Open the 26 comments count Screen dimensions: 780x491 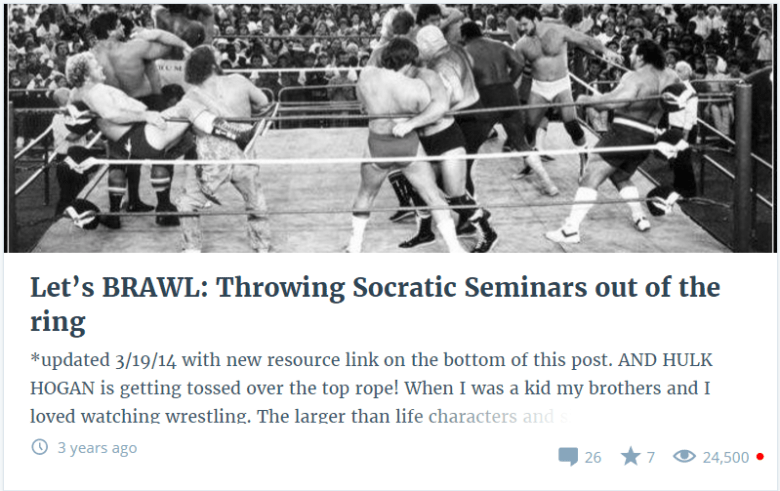click(x=593, y=457)
